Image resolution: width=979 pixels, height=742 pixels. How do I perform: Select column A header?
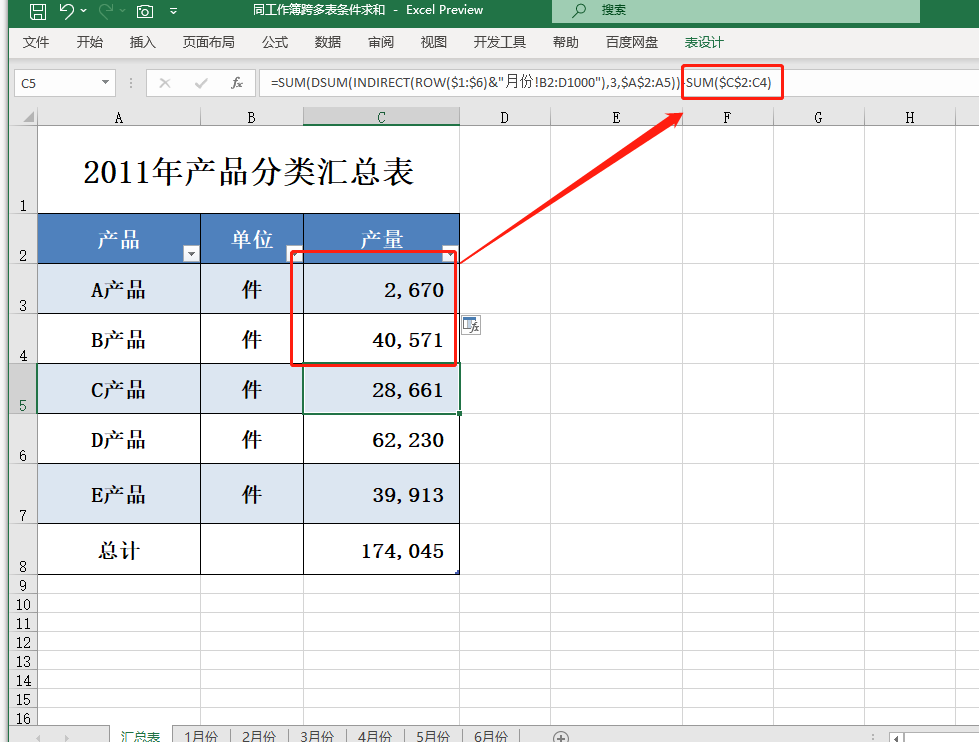pyautogui.click(x=119, y=117)
